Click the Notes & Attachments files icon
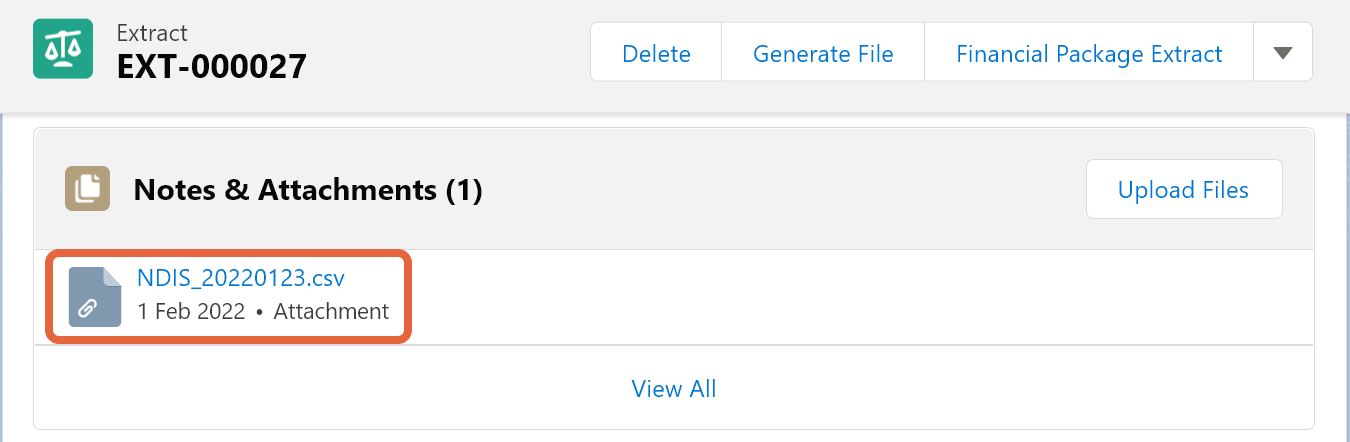 [87, 189]
